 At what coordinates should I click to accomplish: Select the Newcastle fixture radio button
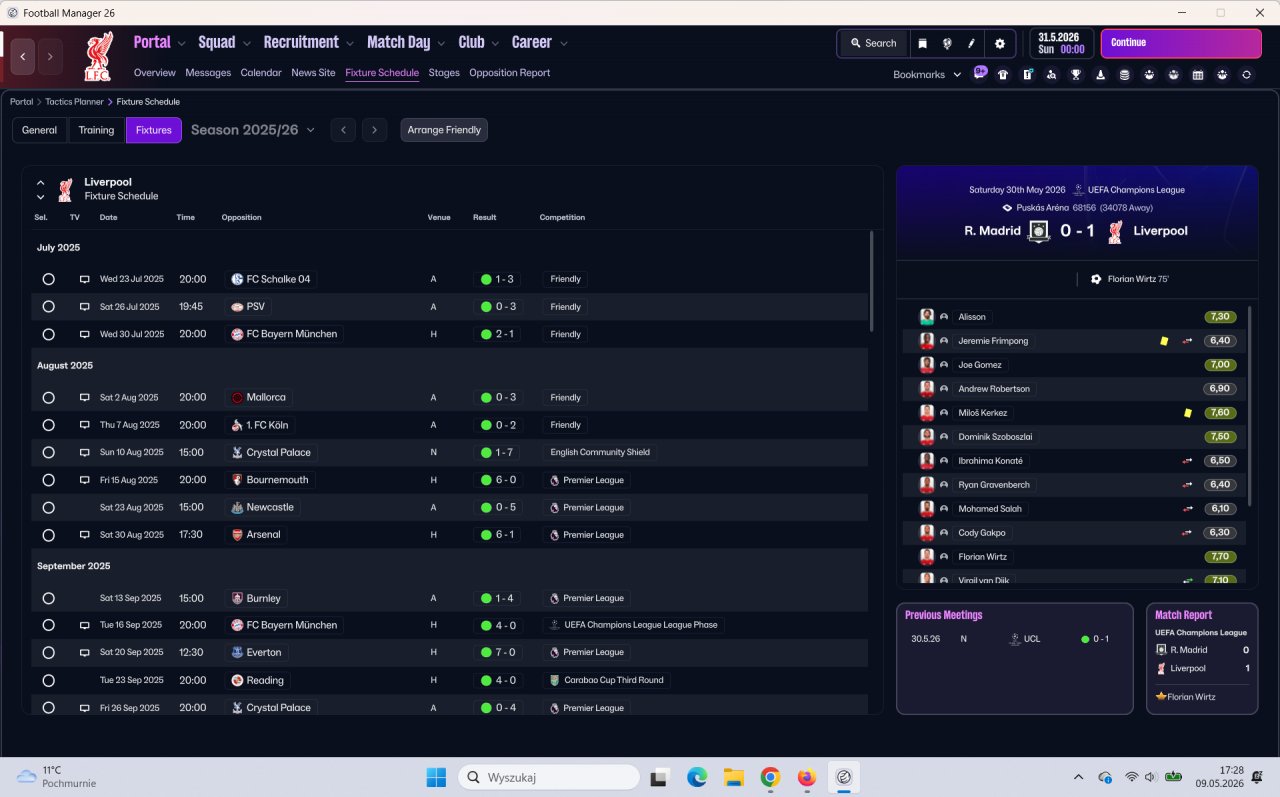[x=48, y=507]
